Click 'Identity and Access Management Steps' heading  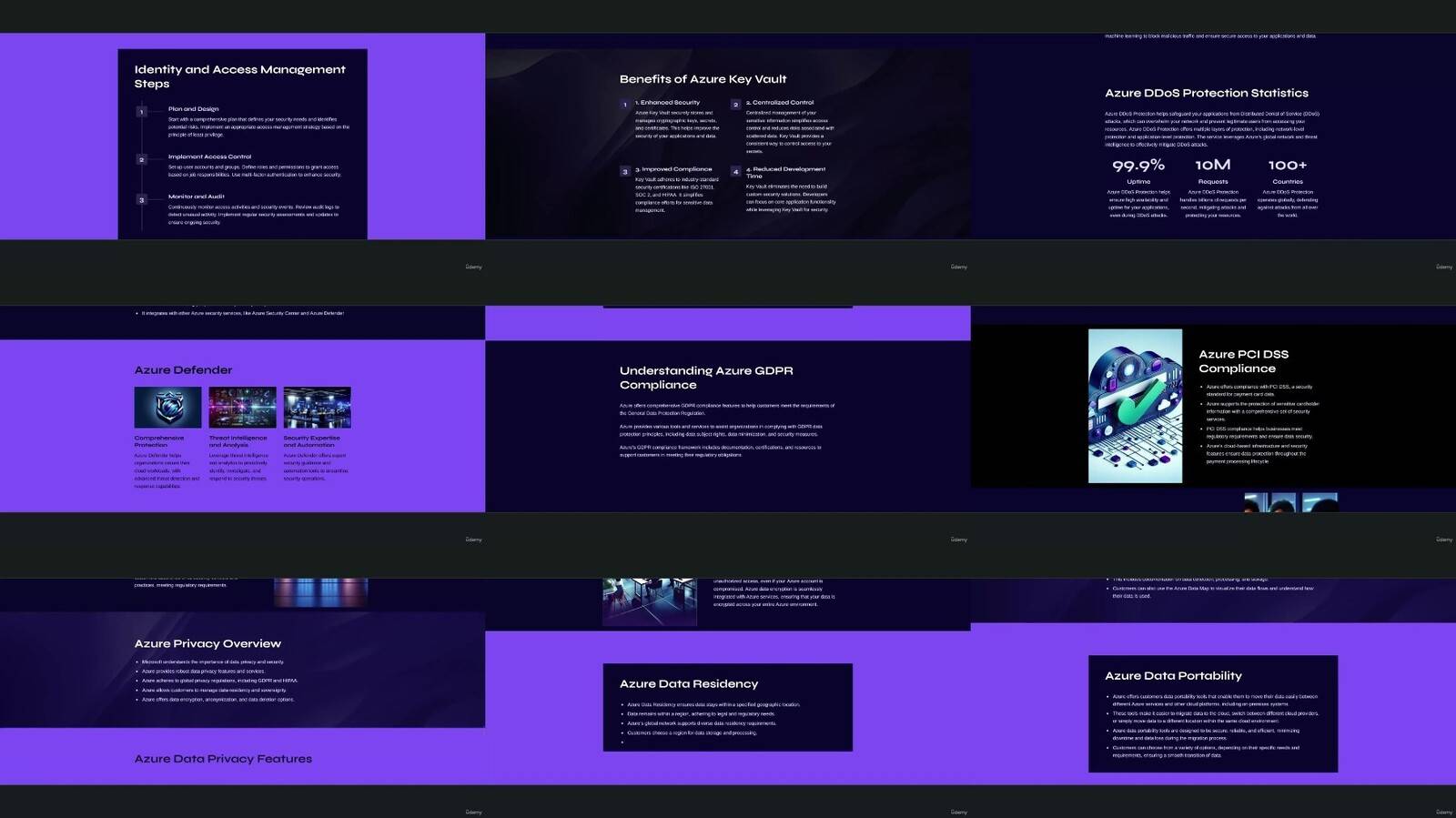pyautogui.click(x=239, y=76)
